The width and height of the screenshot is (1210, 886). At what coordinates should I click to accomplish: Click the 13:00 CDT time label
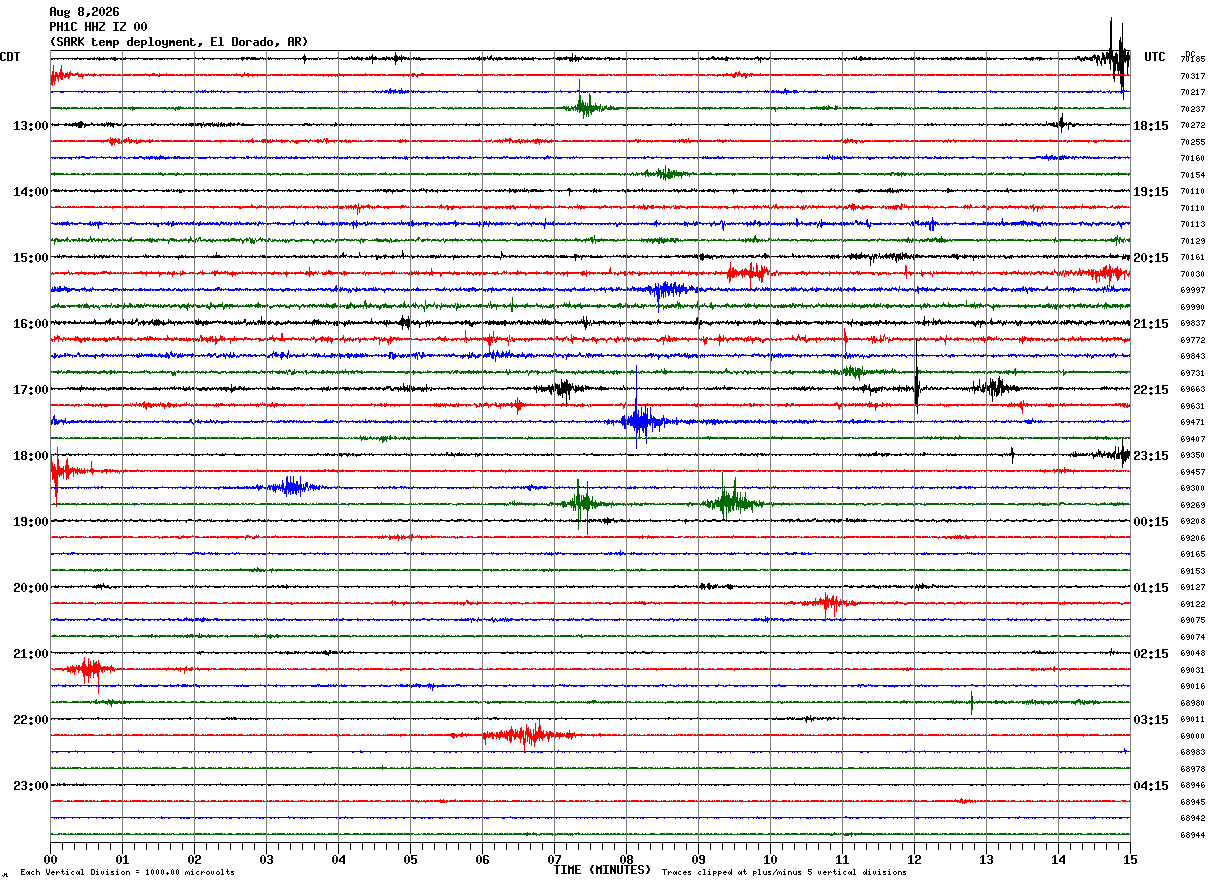(30, 126)
